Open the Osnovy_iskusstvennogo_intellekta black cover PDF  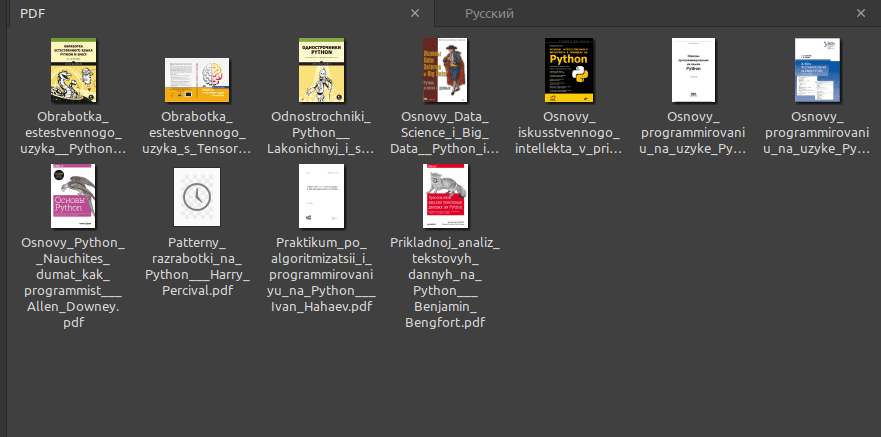tap(568, 71)
